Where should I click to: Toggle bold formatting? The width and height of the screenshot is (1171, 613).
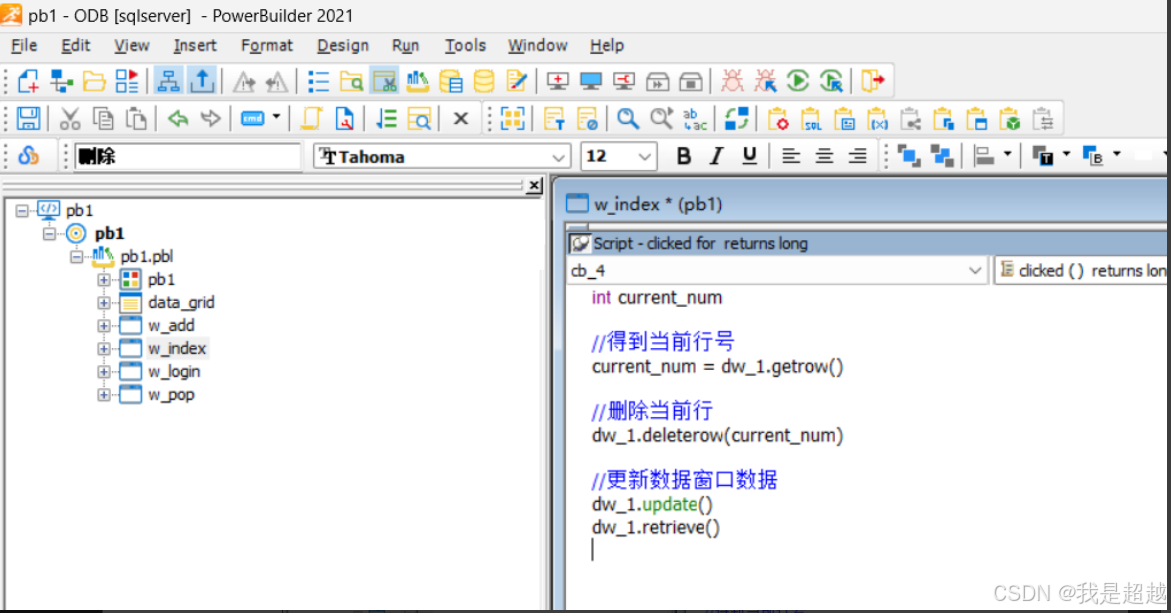pyautogui.click(x=684, y=156)
